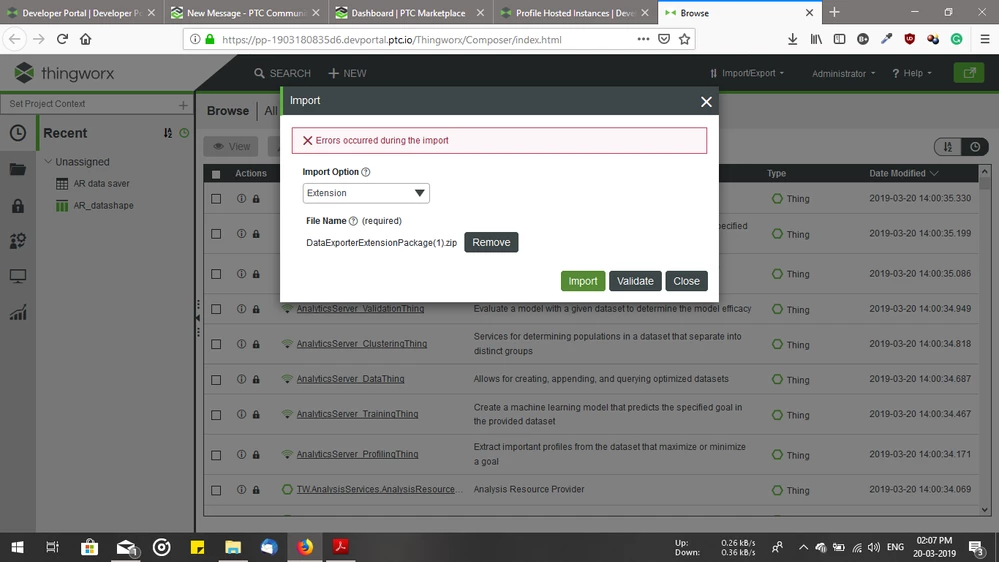Open the Windows Start menu

tap(17, 547)
